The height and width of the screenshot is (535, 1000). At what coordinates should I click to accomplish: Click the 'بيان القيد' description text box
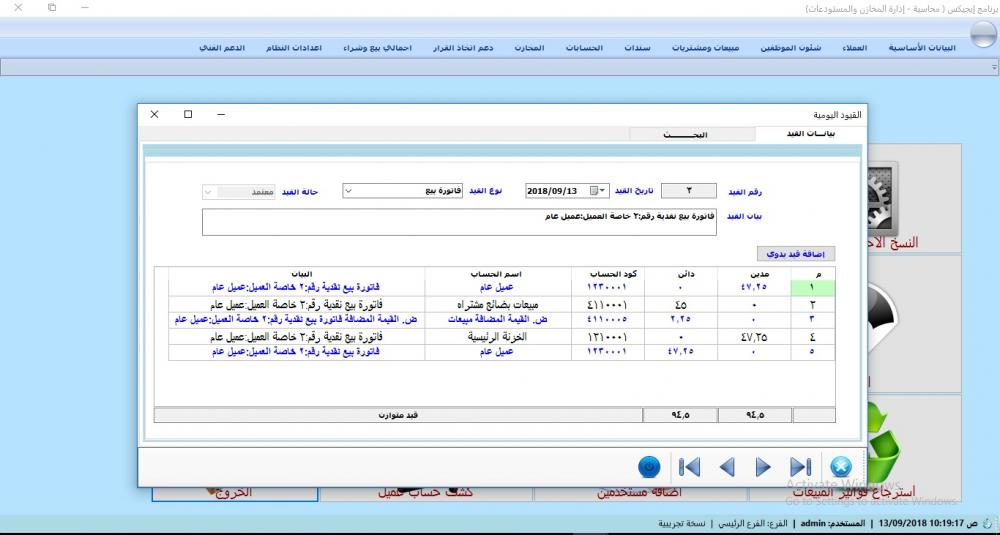pyautogui.click(x=459, y=222)
